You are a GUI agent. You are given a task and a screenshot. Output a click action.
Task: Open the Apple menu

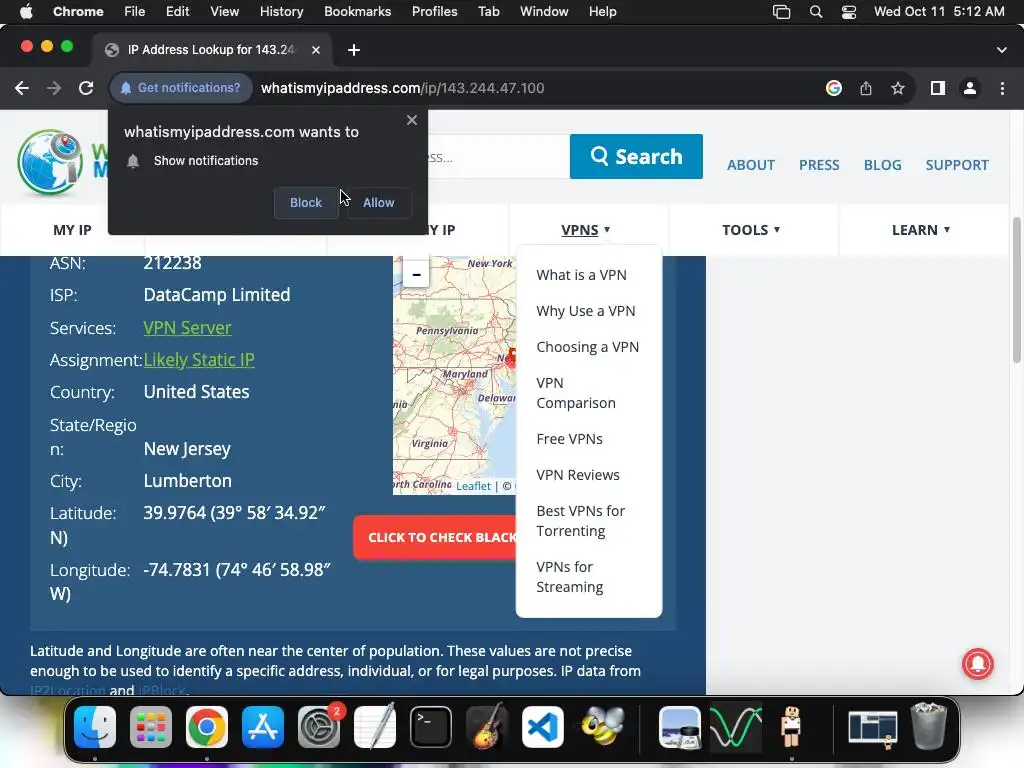tap(26, 12)
